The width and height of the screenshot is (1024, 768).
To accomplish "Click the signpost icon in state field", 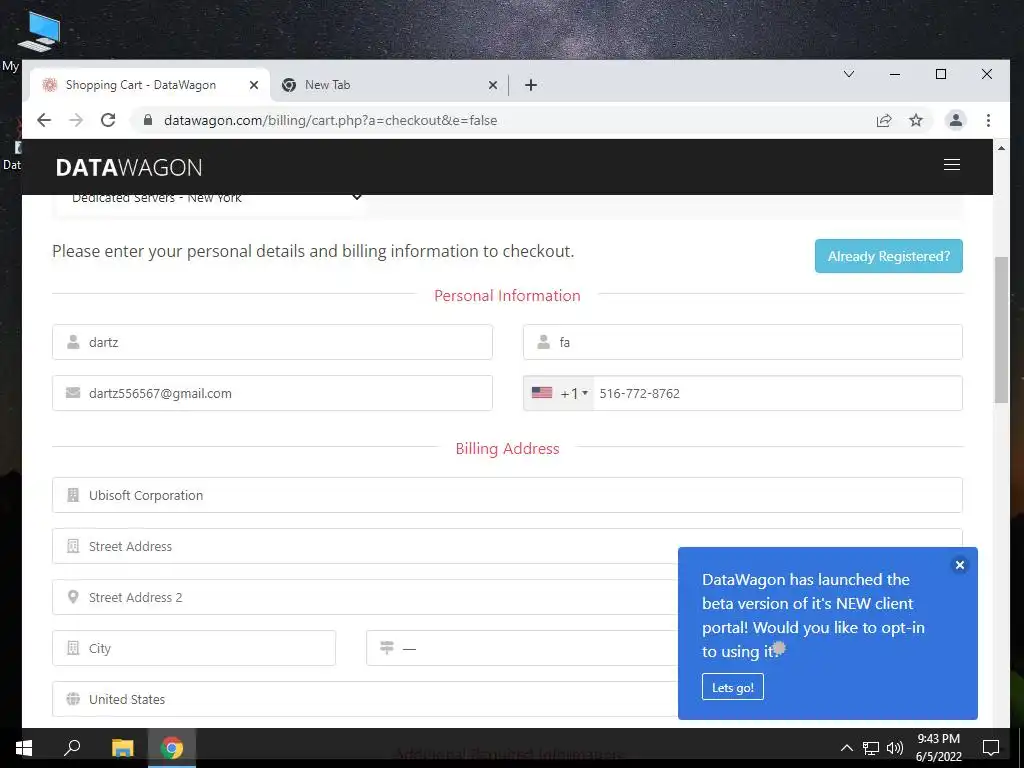I will (387, 647).
